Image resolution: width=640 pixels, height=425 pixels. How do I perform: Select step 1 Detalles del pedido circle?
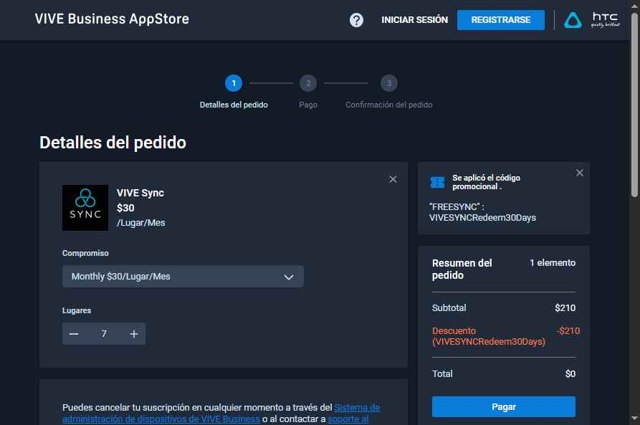point(233,83)
